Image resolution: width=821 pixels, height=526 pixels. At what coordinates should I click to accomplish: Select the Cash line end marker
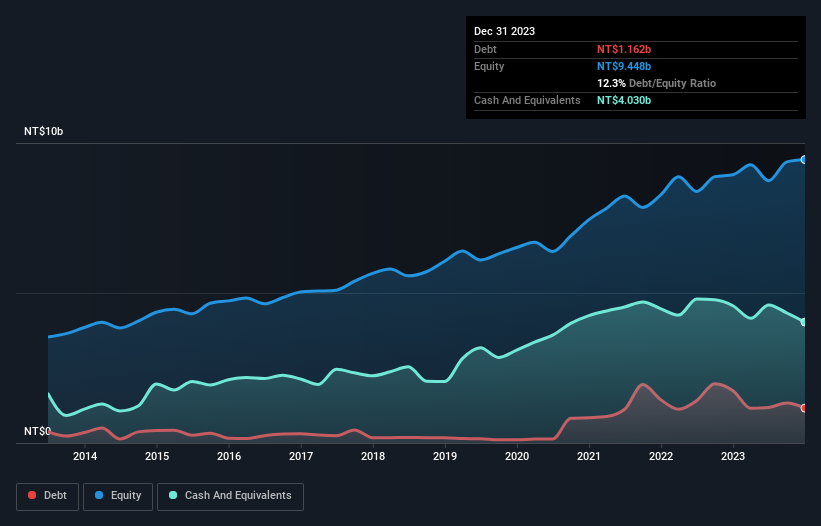pyautogui.click(x=804, y=322)
